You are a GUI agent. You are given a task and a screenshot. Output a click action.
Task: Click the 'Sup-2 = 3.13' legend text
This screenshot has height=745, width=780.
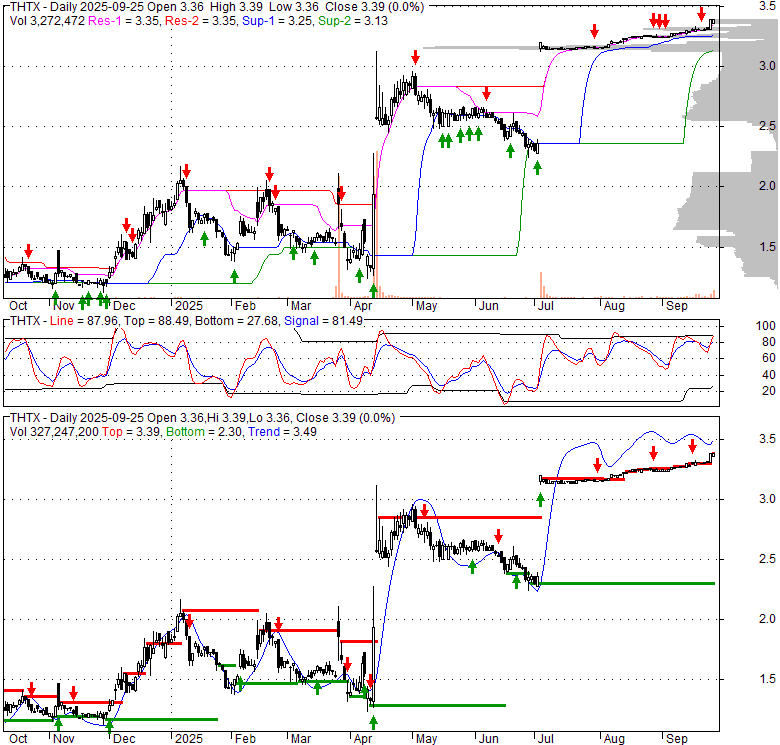pos(353,21)
